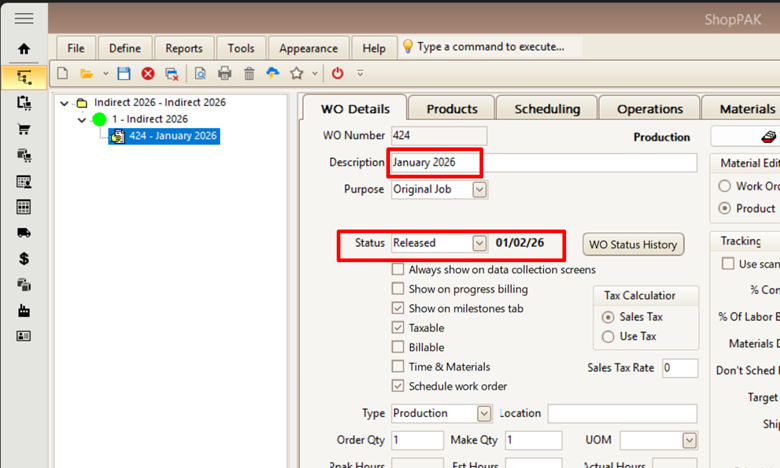Open the Reports menu

pyautogui.click(x=183, y=48)
